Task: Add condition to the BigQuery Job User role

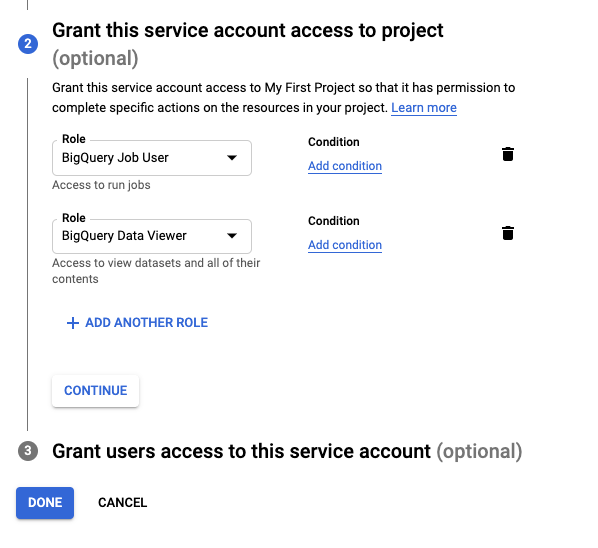Action: pos(345,166)
